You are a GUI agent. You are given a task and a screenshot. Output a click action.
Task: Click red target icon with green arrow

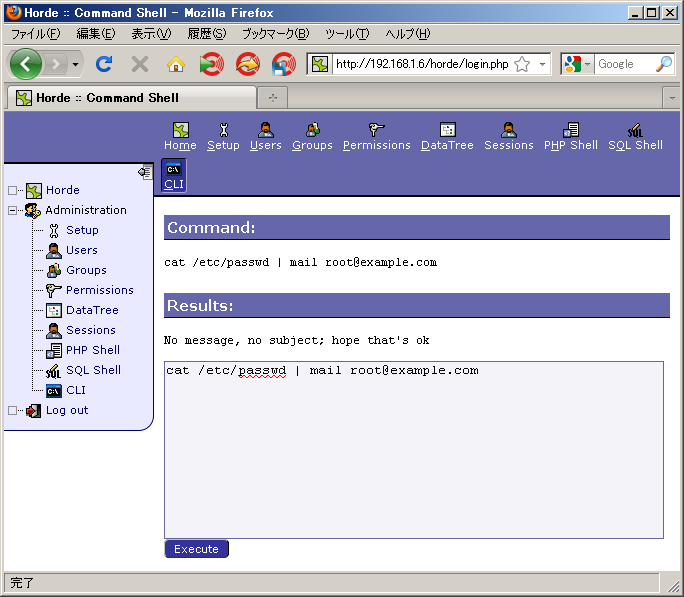212,65
